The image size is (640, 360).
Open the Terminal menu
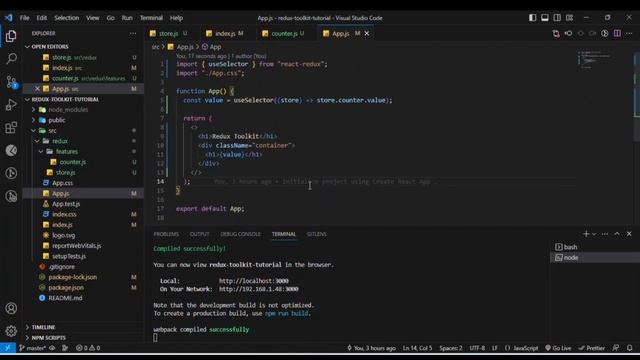151,18
